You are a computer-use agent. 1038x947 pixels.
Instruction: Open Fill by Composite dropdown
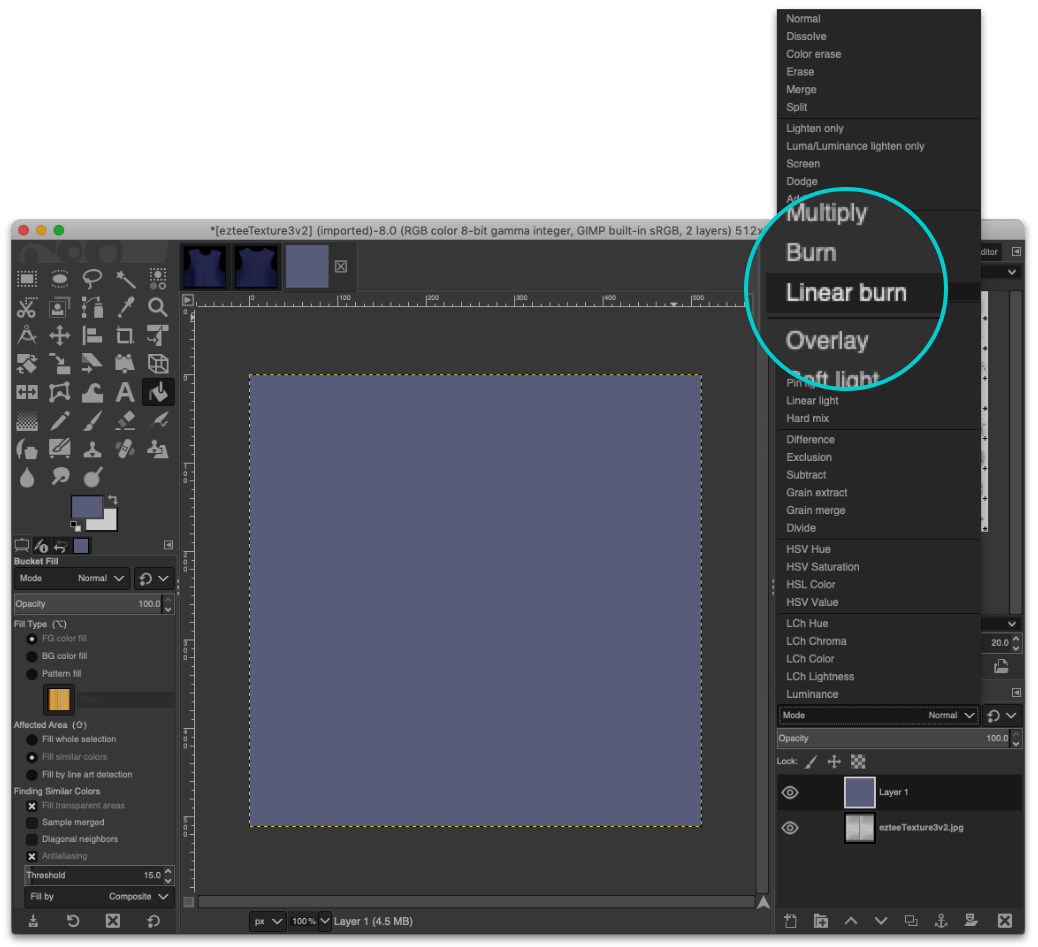pos(99,897)
